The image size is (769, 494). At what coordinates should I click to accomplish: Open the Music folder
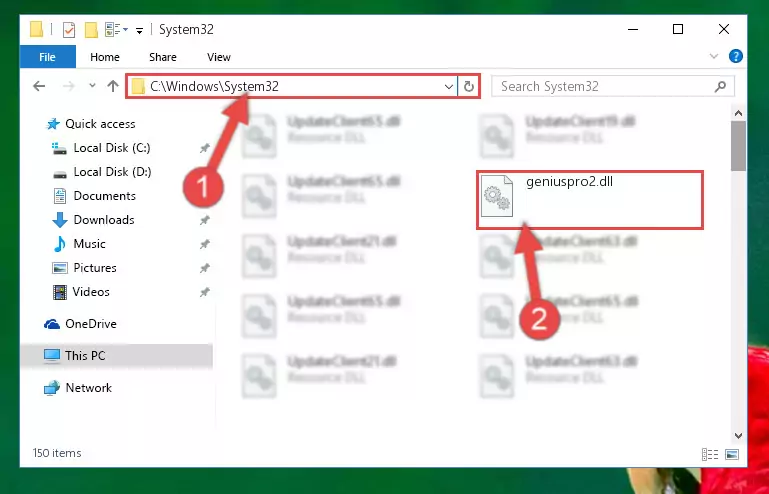pos(89,244)
